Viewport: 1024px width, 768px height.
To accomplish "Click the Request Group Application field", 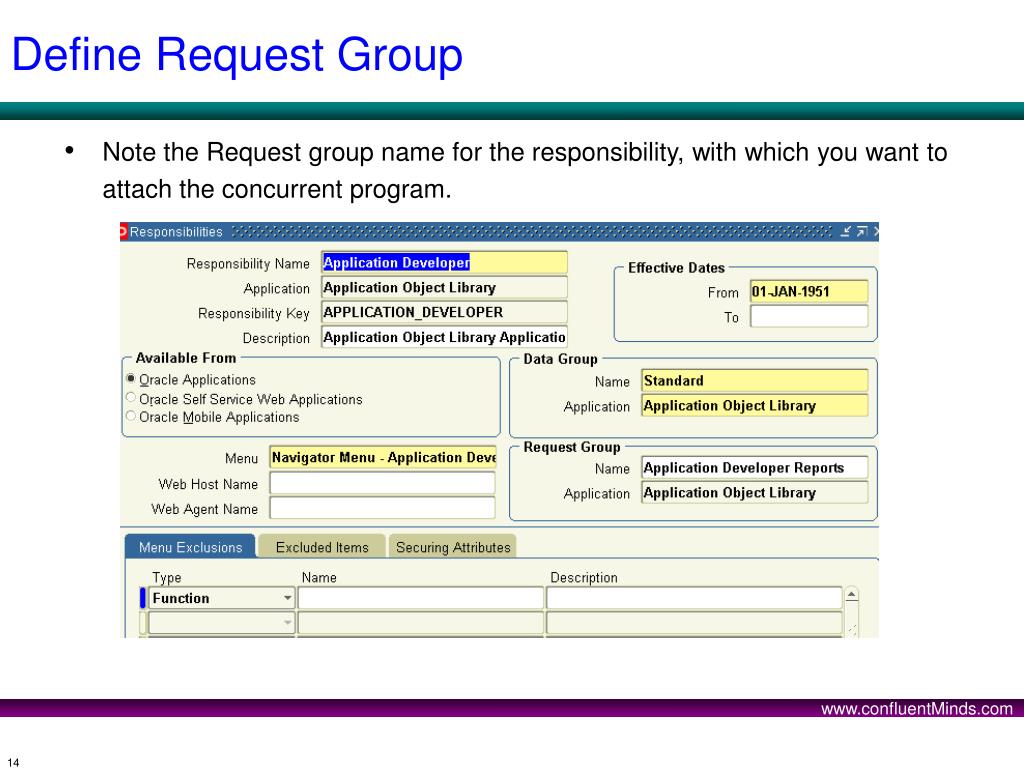I will (x=754, y=492).
